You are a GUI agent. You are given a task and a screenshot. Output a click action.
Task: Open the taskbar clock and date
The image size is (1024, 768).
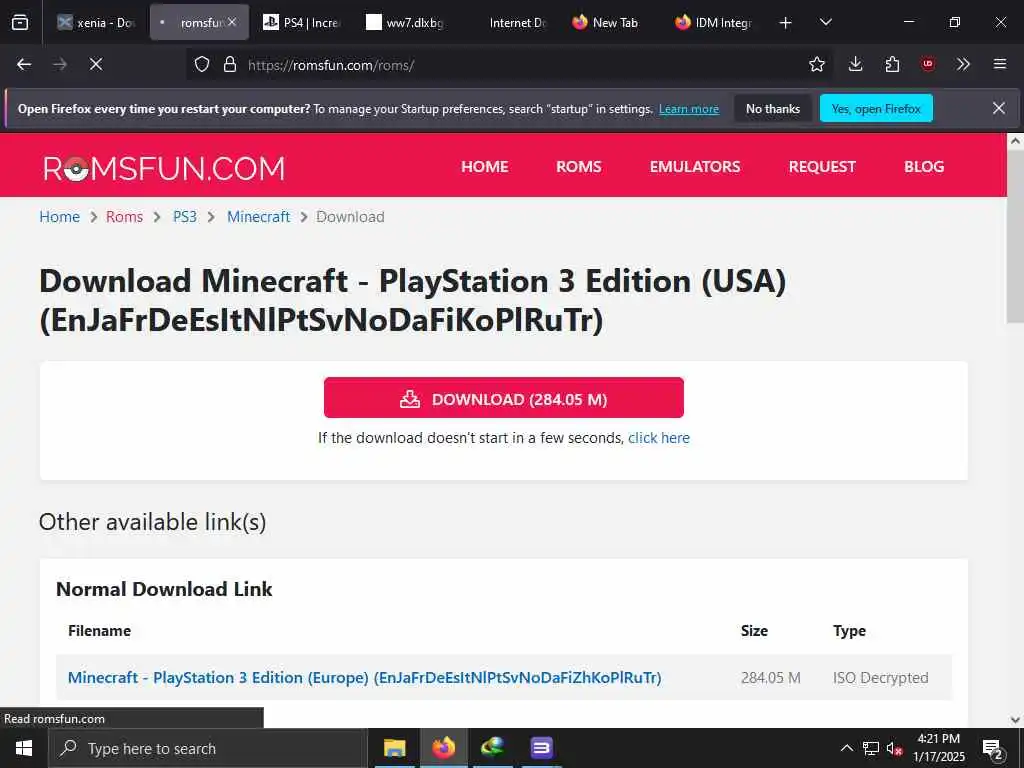938,748
